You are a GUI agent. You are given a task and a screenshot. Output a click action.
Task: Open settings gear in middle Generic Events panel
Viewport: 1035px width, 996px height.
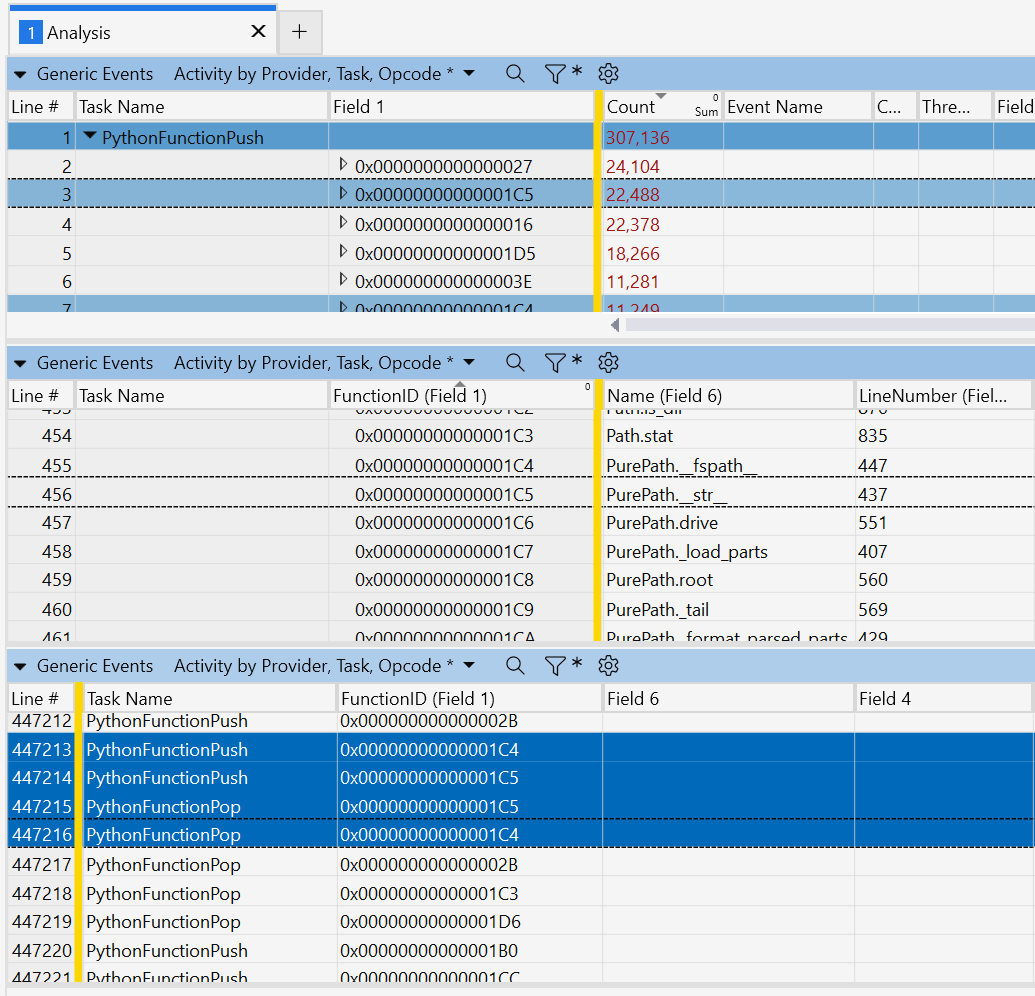pyautogui.click(x=608, y=362)
